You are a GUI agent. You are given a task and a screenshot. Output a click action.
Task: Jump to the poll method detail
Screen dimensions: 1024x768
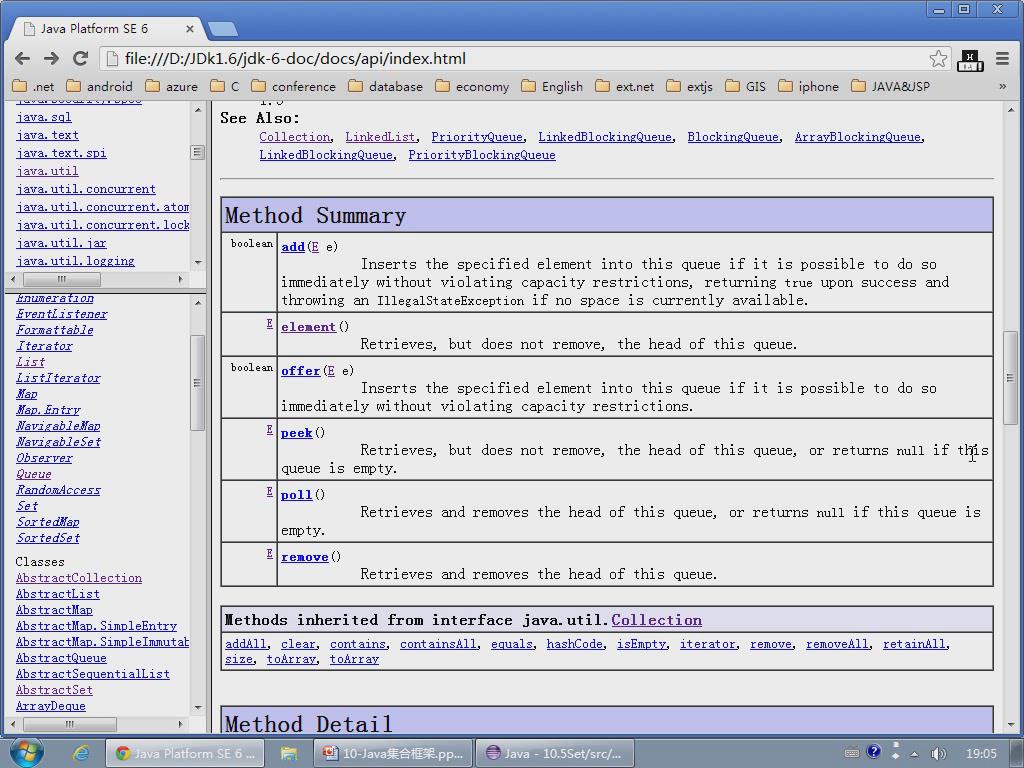coord(296,495)
